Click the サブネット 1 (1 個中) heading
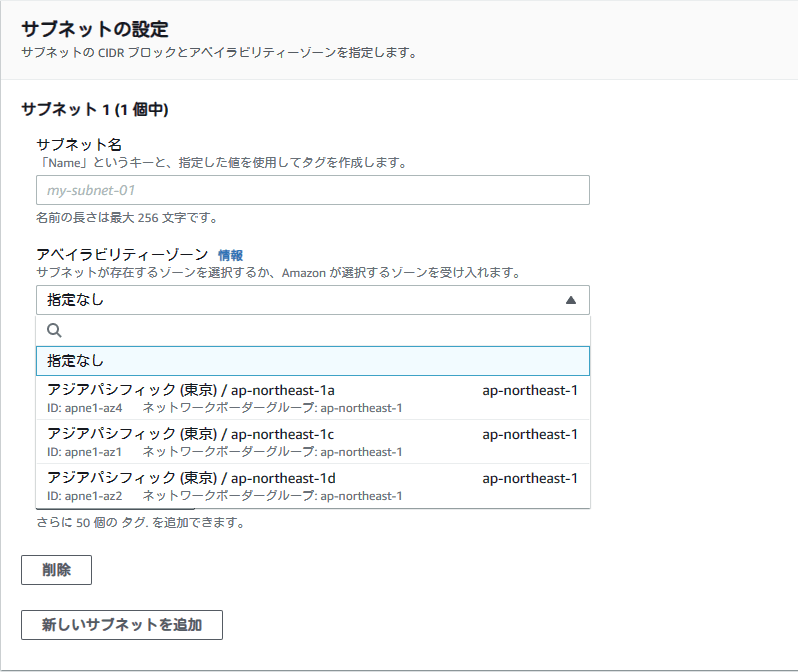Viewport: 798px width, 672px height. click(95, 109)
